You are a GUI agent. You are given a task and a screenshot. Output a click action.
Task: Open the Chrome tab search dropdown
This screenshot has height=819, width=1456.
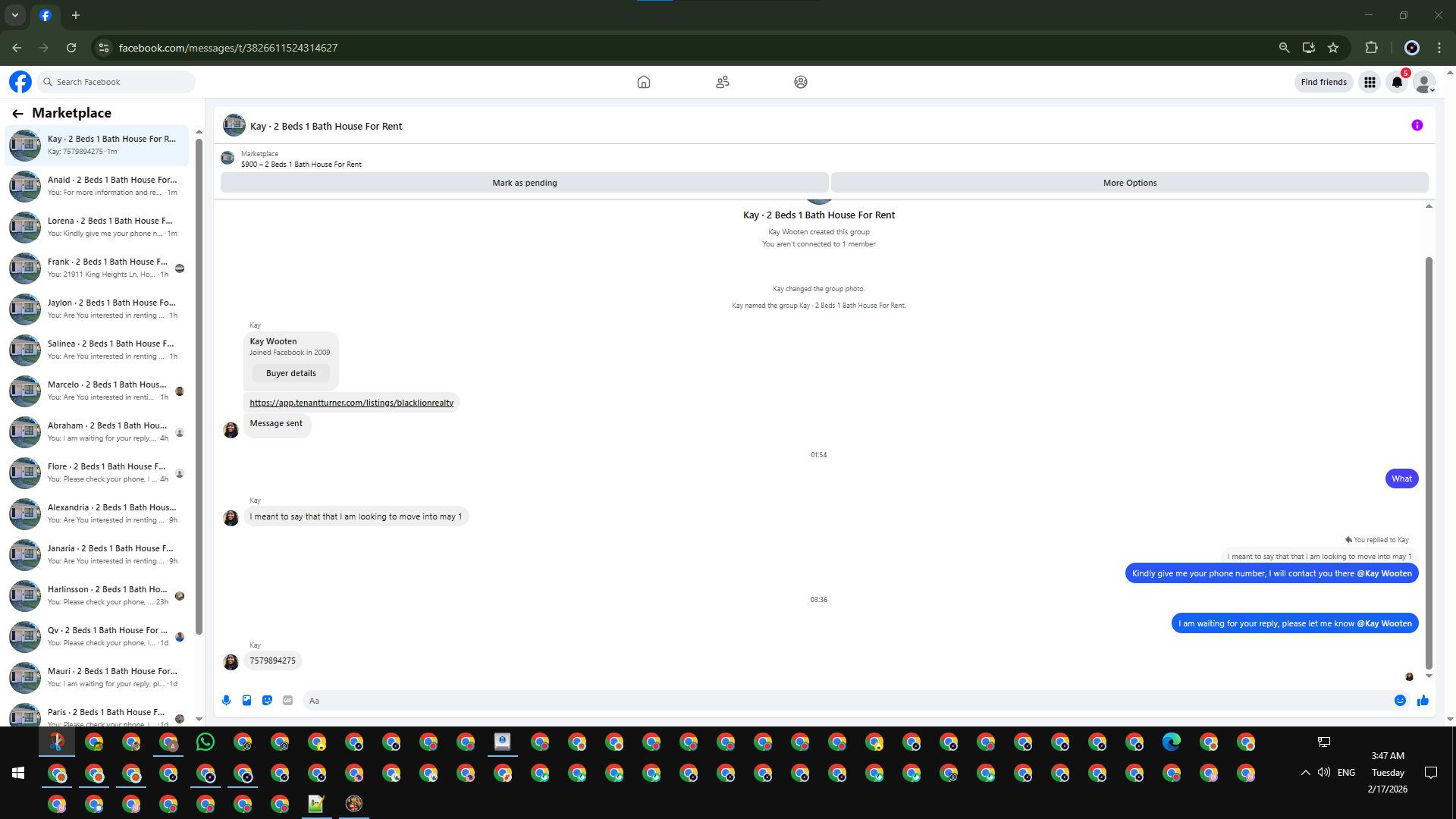pyautogui.click(x=15, y=15)
